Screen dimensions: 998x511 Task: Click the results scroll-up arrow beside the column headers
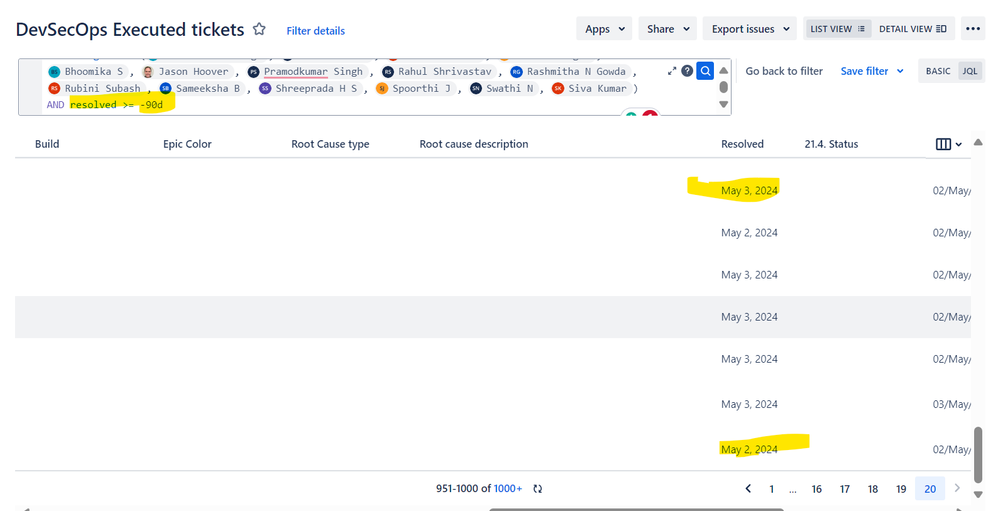pyautogui.click(x=978, y=143)
